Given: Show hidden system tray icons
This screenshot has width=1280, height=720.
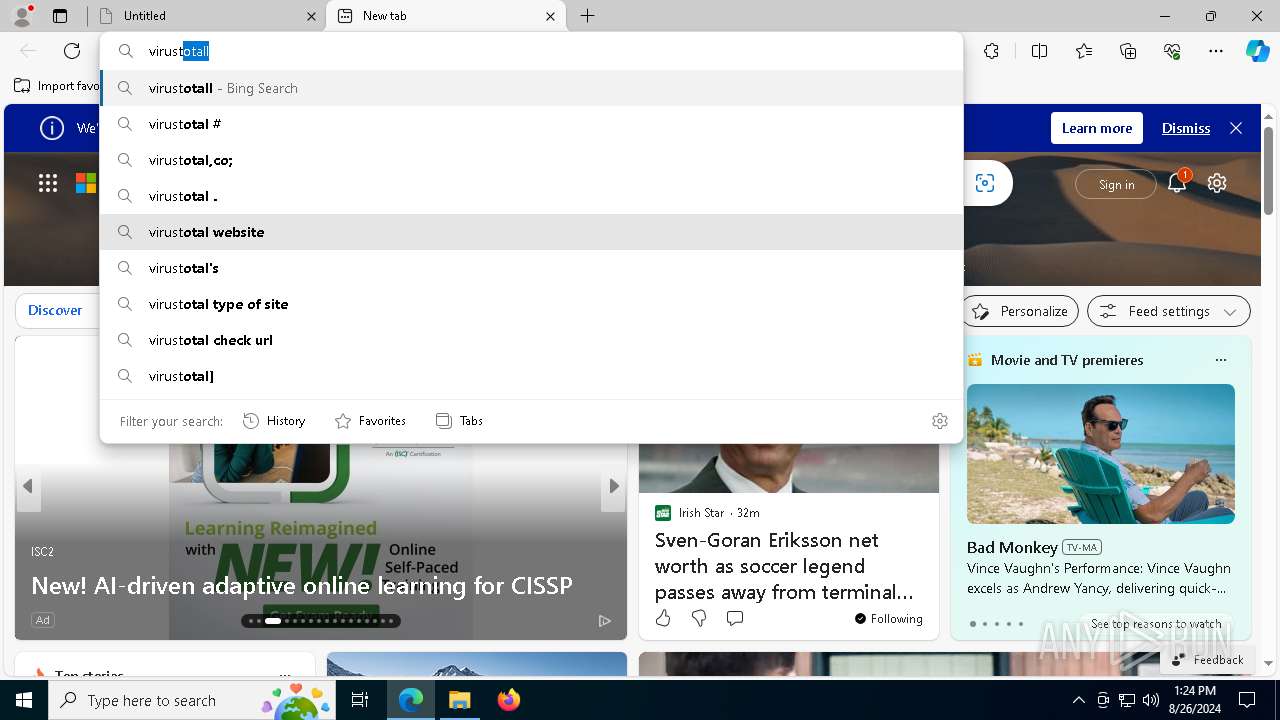Looking at the screenshot, I should [1078, 700].
